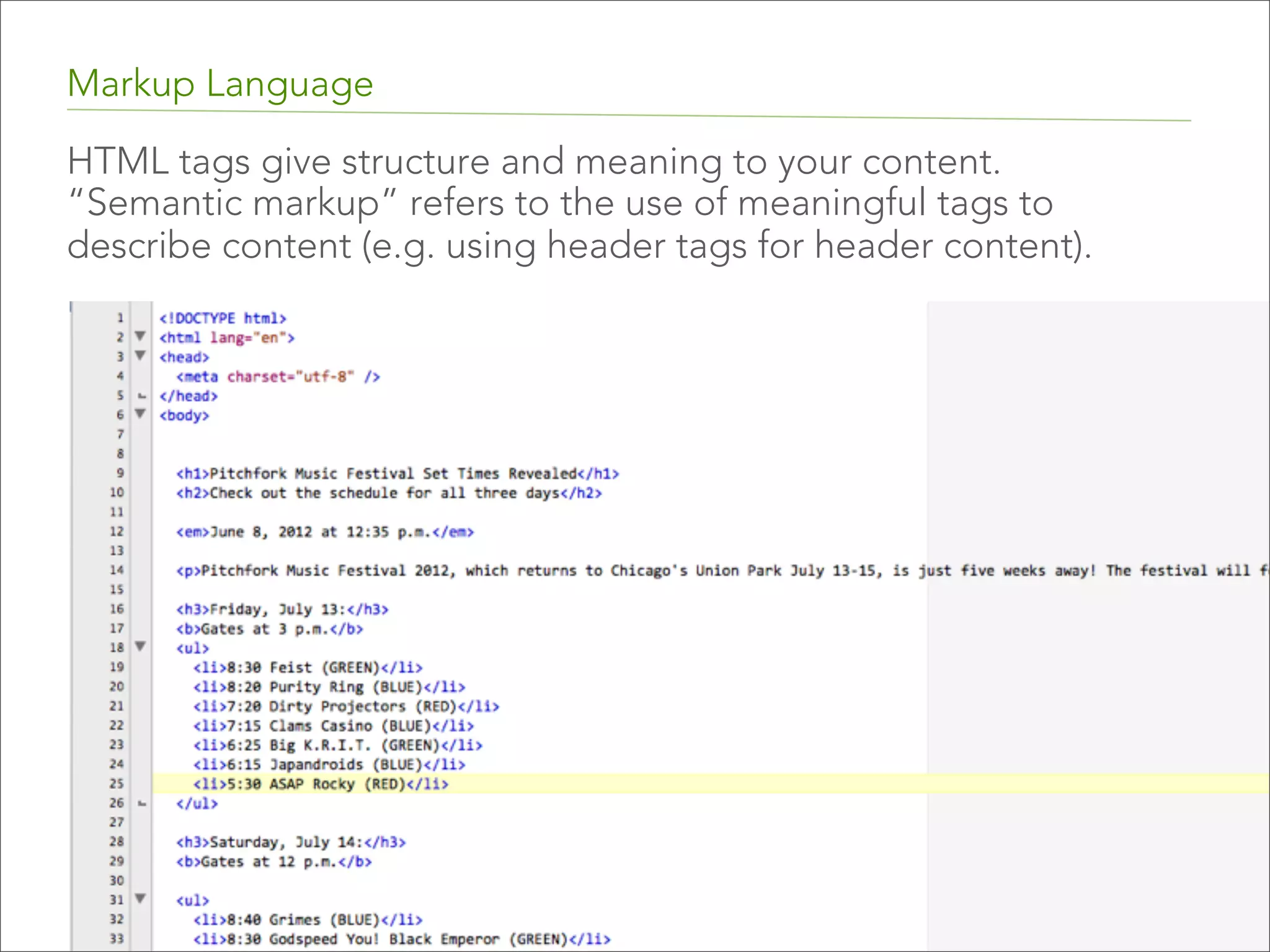
Task: Click the Gates at 12 p.m. bold line
Action: [x=273, y=862]
